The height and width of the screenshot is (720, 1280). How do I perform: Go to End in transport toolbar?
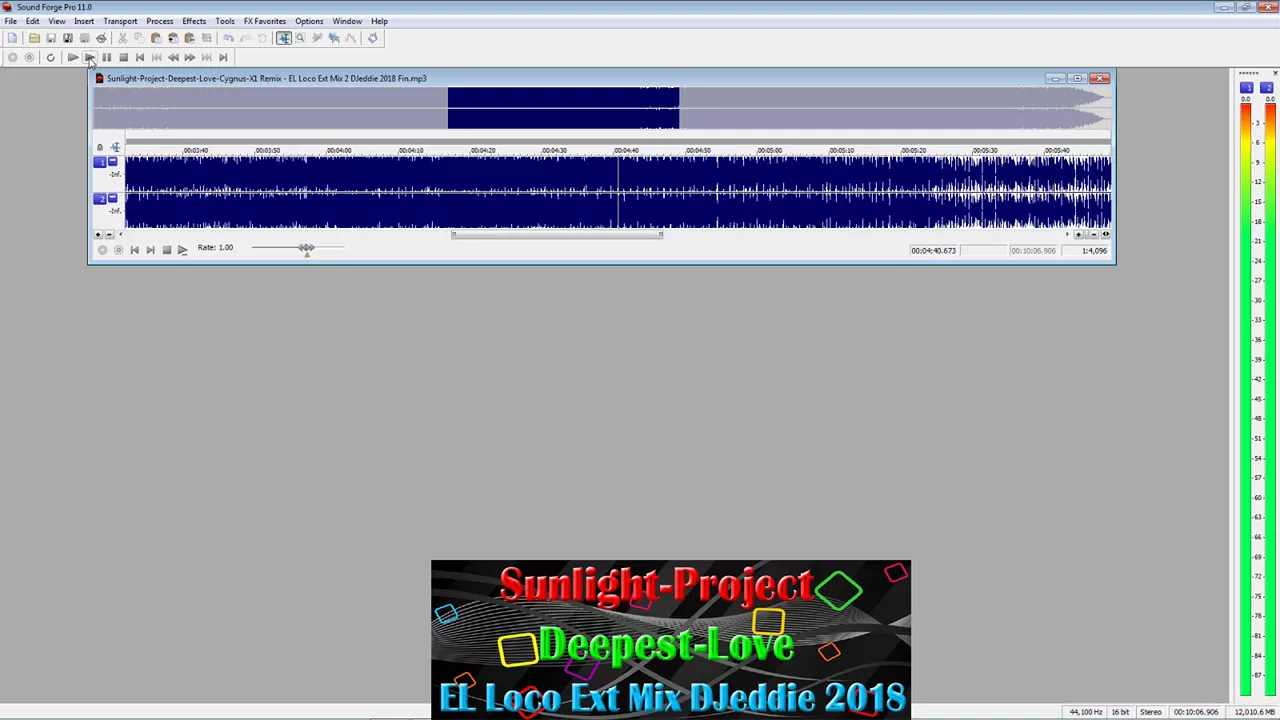223,57
